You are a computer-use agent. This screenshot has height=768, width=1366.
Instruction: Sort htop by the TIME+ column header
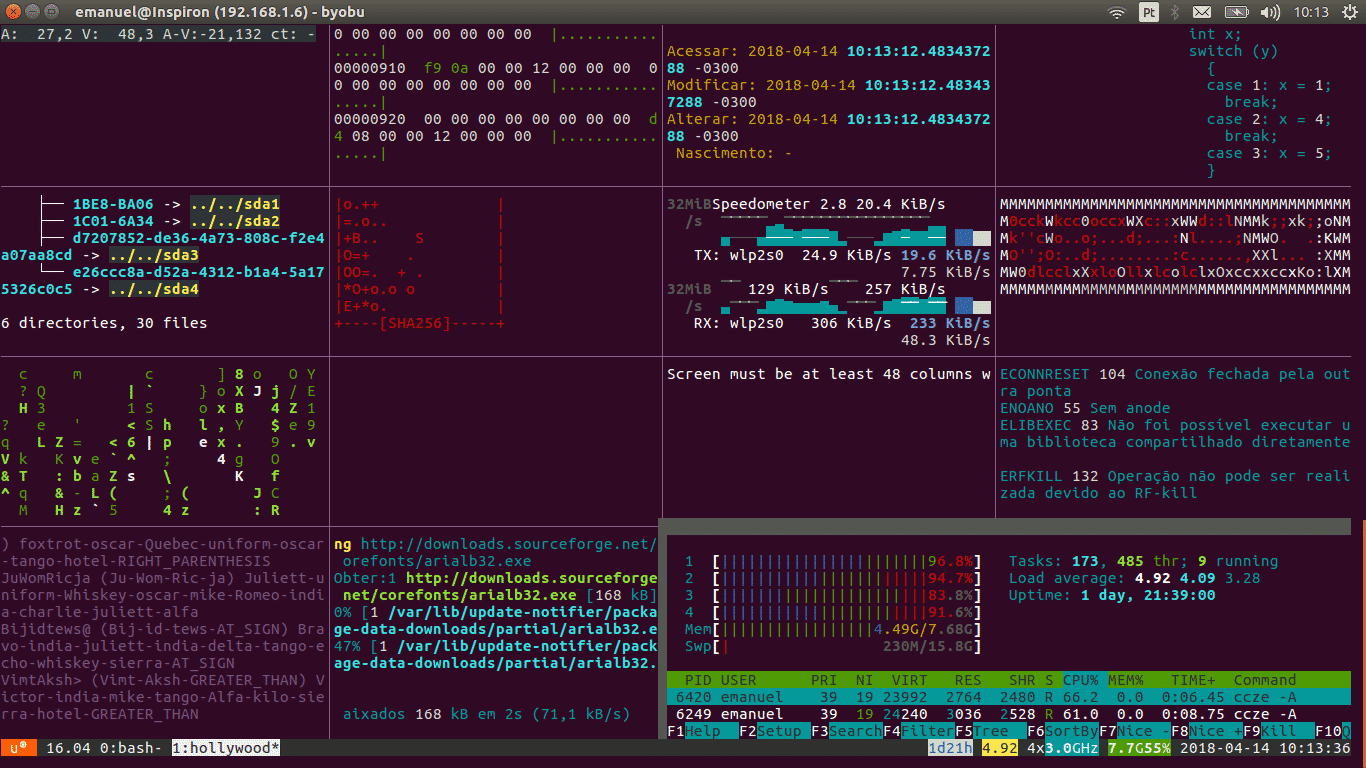coord(1193,680)
